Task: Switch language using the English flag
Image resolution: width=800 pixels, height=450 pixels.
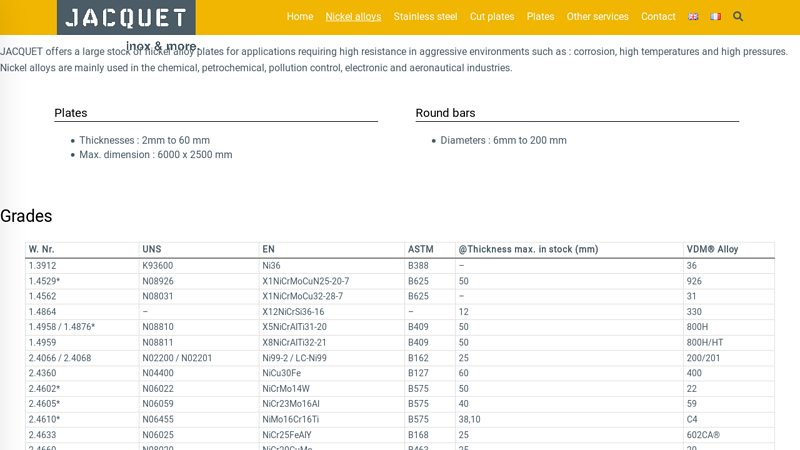Action: point(693,17)
